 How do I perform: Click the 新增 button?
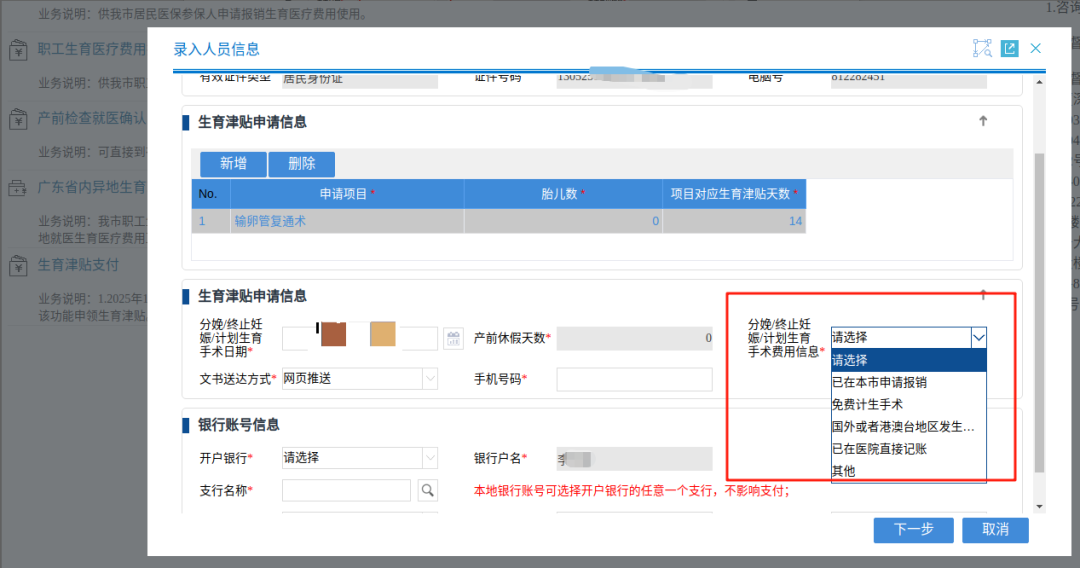coord(233,164)
